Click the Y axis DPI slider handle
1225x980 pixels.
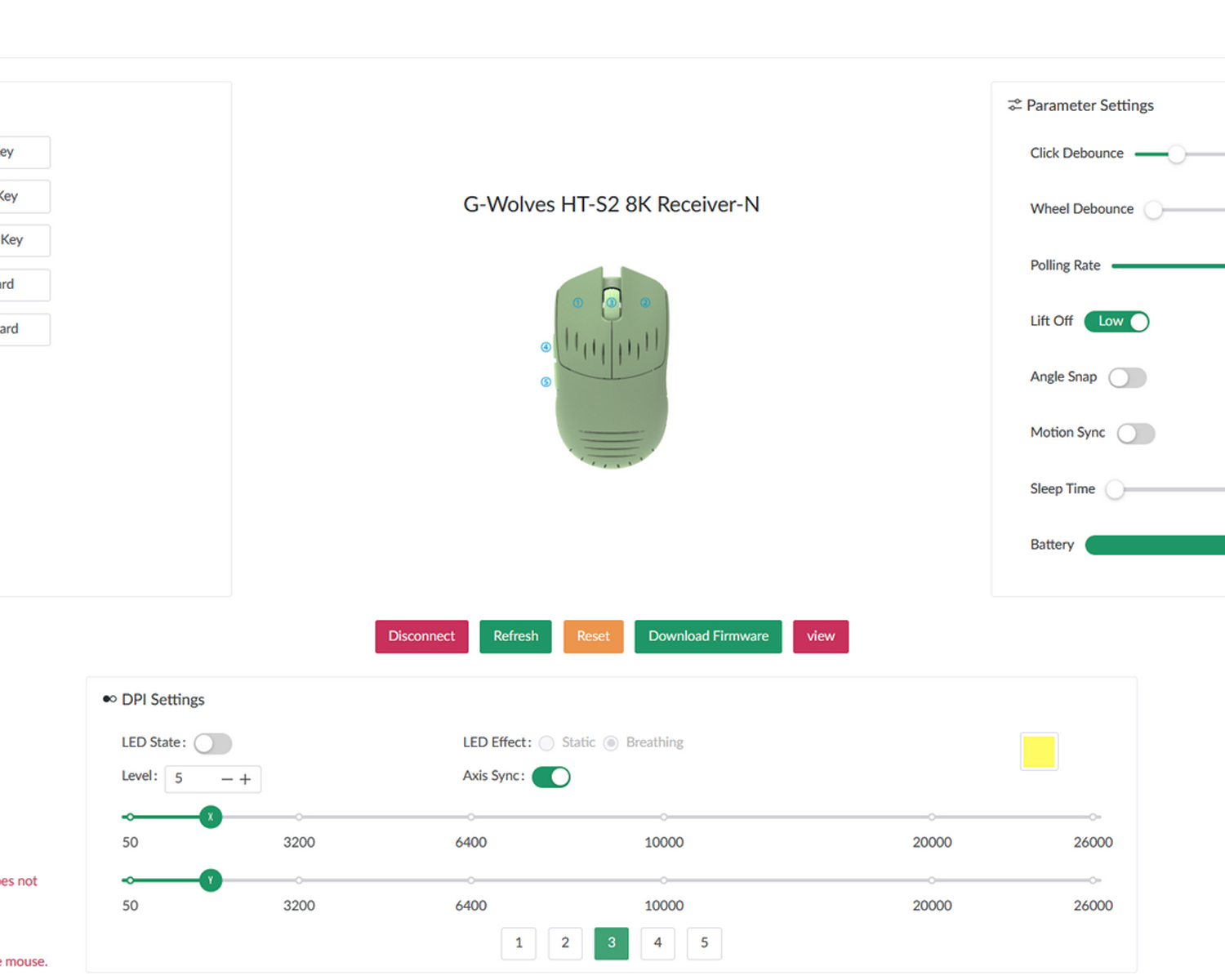point(211,880)
